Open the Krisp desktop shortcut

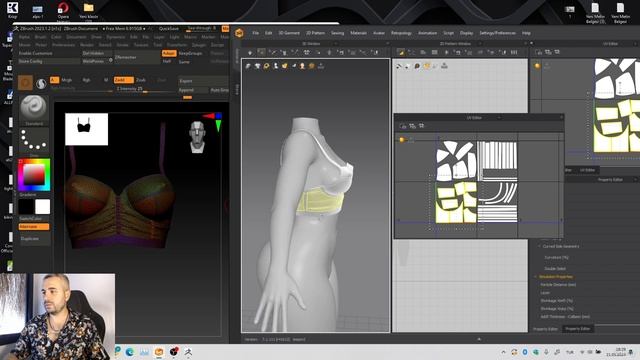click(x=12, y=11)
